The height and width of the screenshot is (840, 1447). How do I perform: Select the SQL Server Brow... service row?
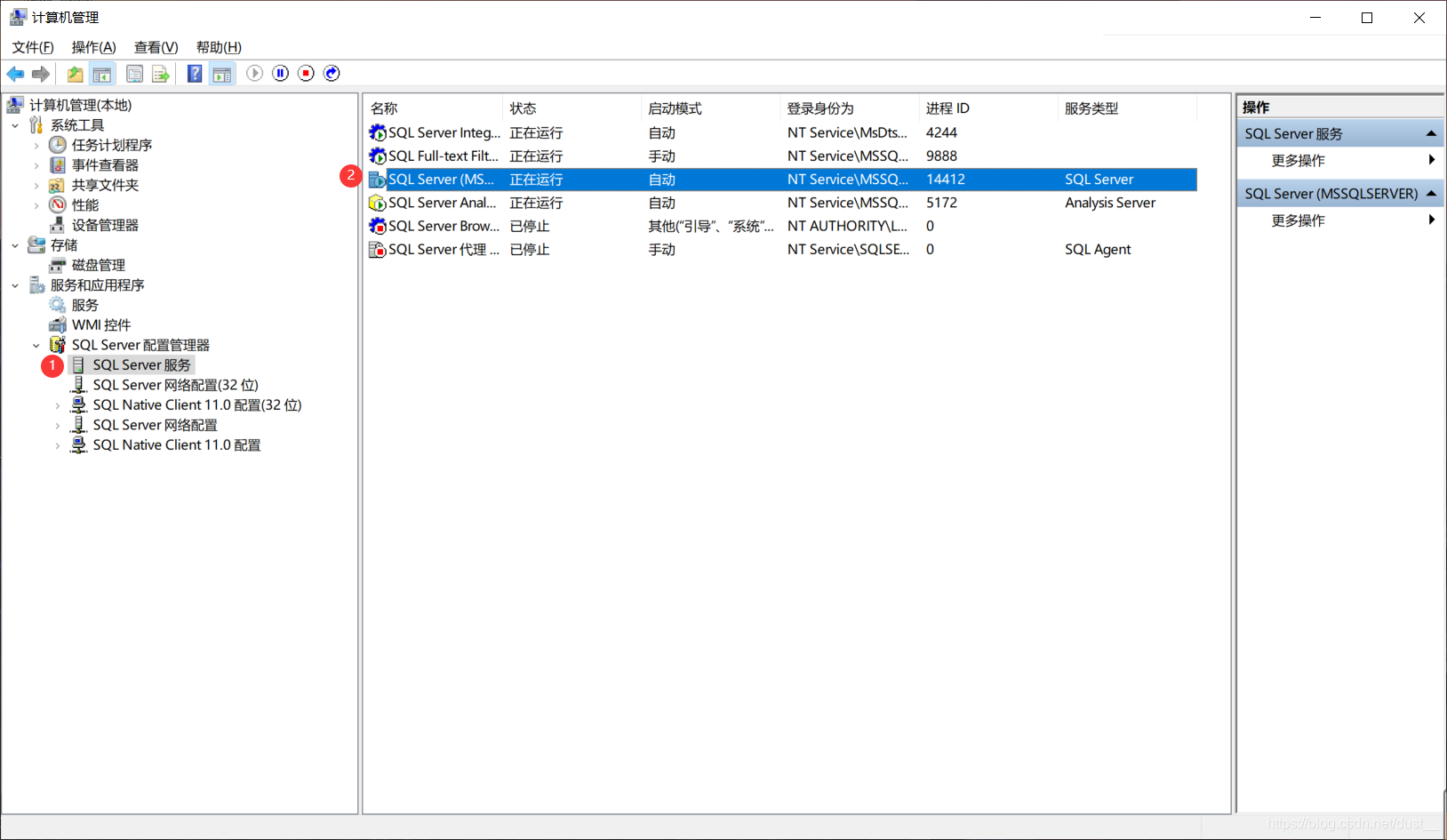782,226
